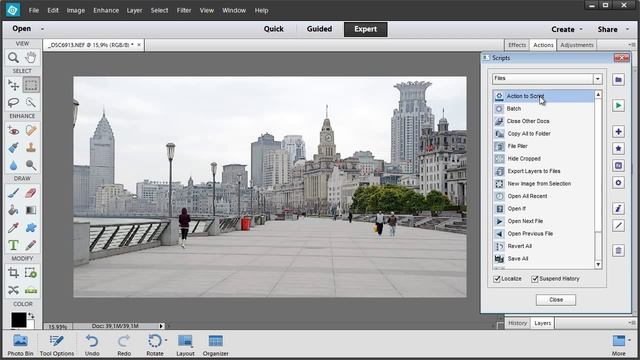
Task: Open the Files category dropdown
Action: click(x=598, y=78)
